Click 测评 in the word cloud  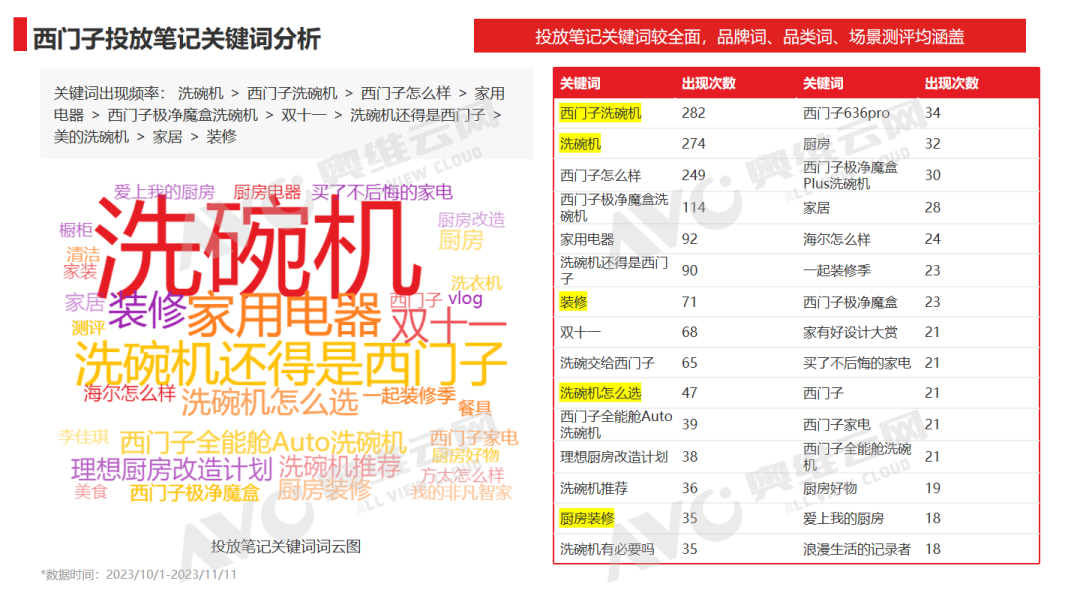coord(88,328)
